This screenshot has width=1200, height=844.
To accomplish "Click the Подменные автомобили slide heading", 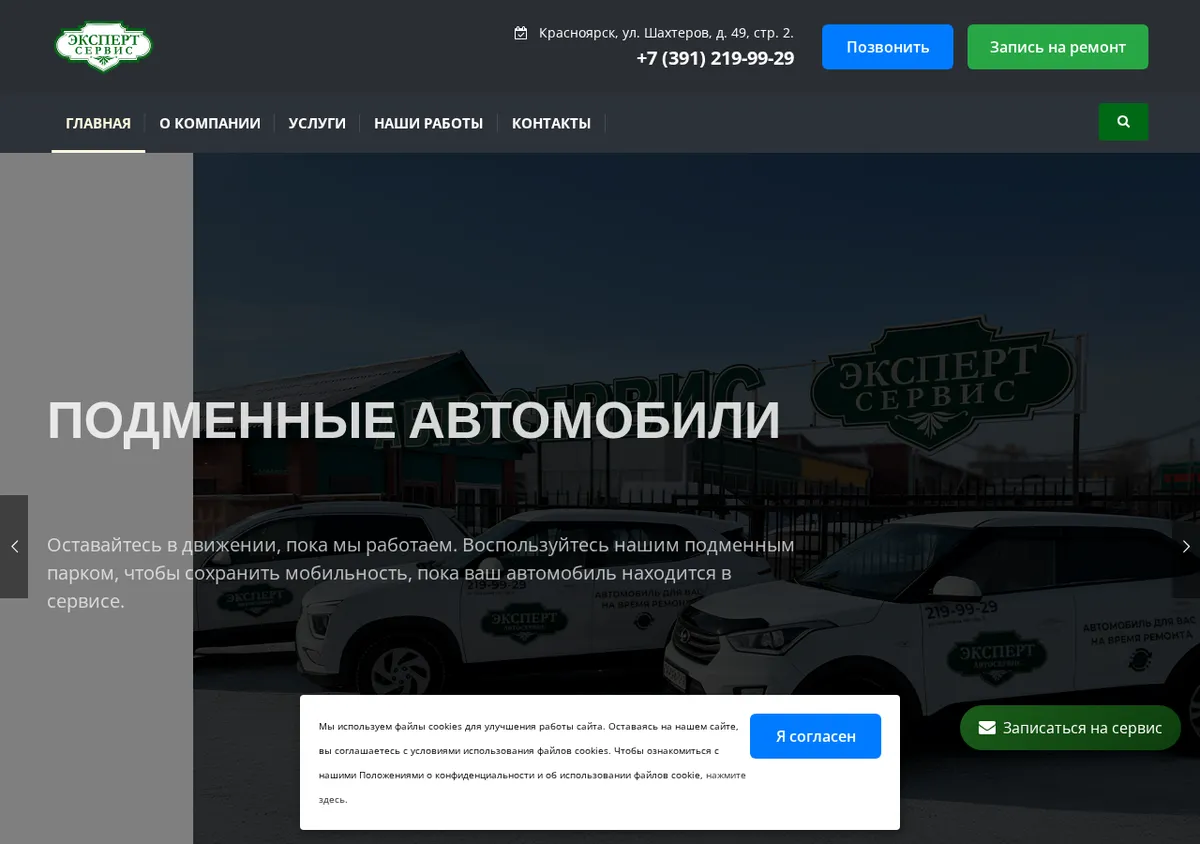I will pyautogui.click(x=413, y=420).
